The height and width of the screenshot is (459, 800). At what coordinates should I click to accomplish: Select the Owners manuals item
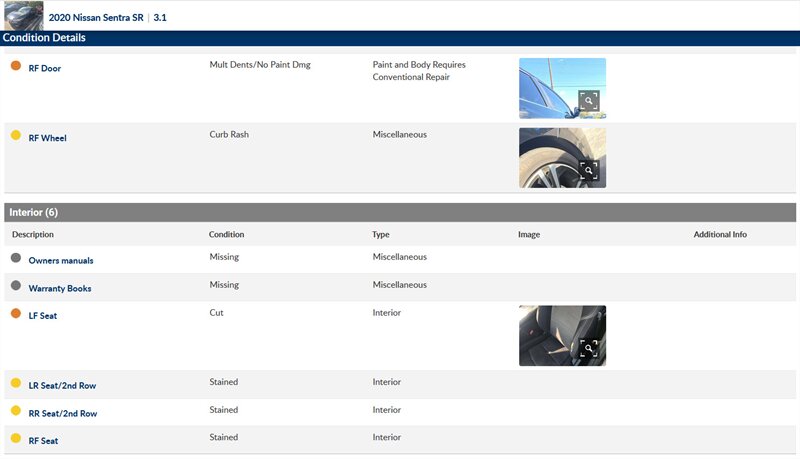61,260
